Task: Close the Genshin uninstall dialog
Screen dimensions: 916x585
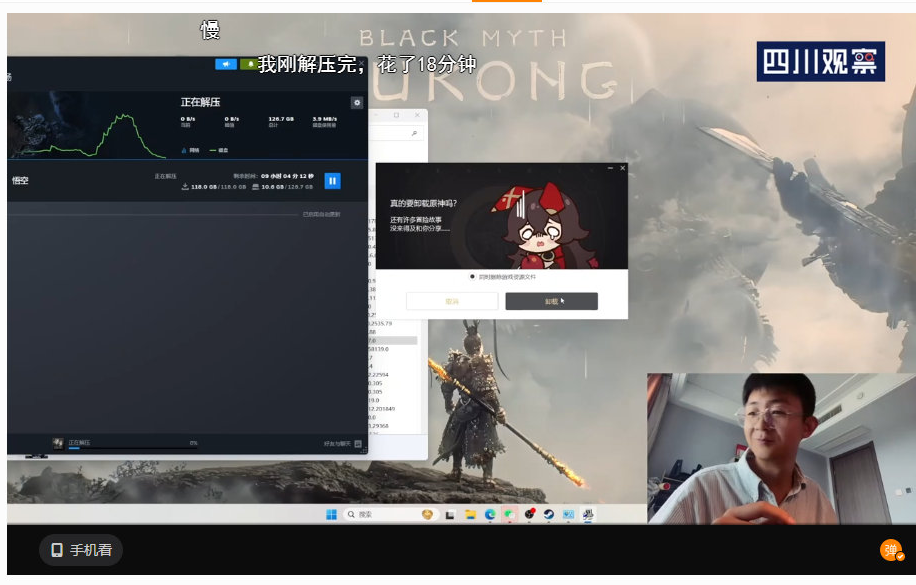Action: point(622,168)
